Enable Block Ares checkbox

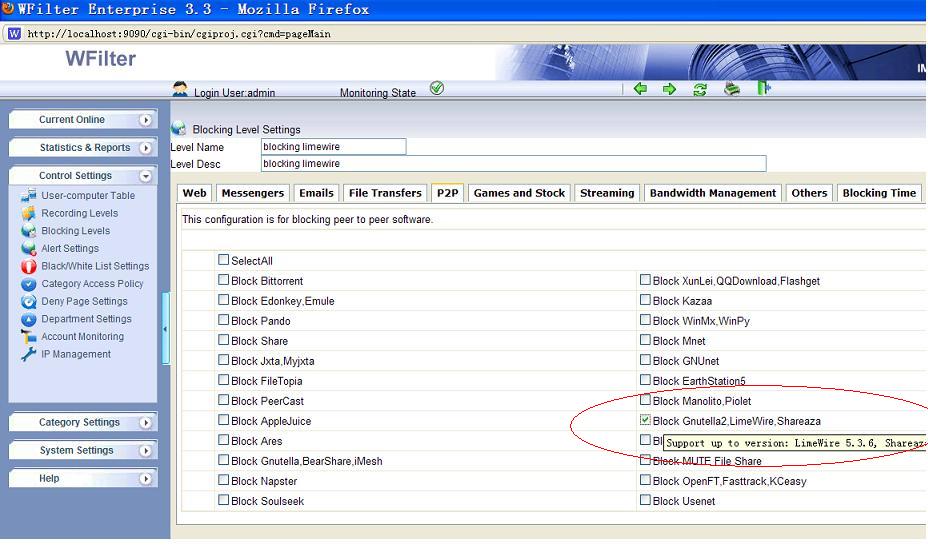point(223,440)
